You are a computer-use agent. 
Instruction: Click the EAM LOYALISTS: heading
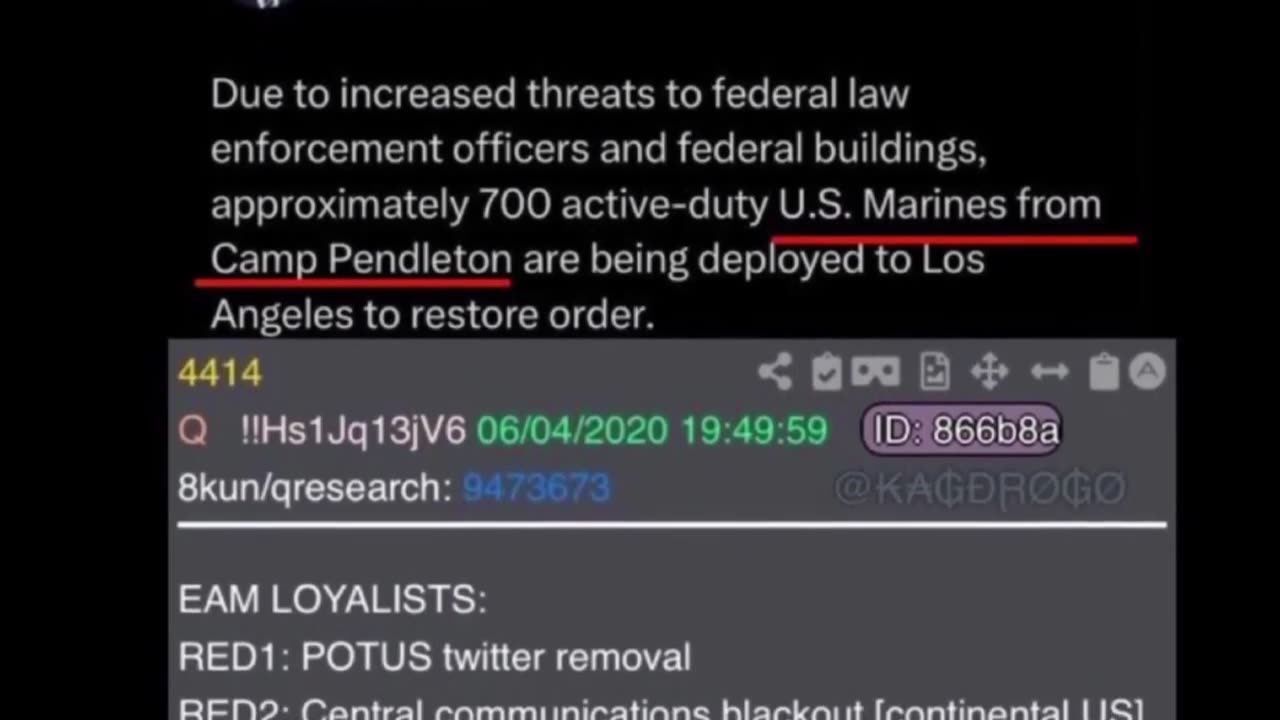[x=332, y=600]
